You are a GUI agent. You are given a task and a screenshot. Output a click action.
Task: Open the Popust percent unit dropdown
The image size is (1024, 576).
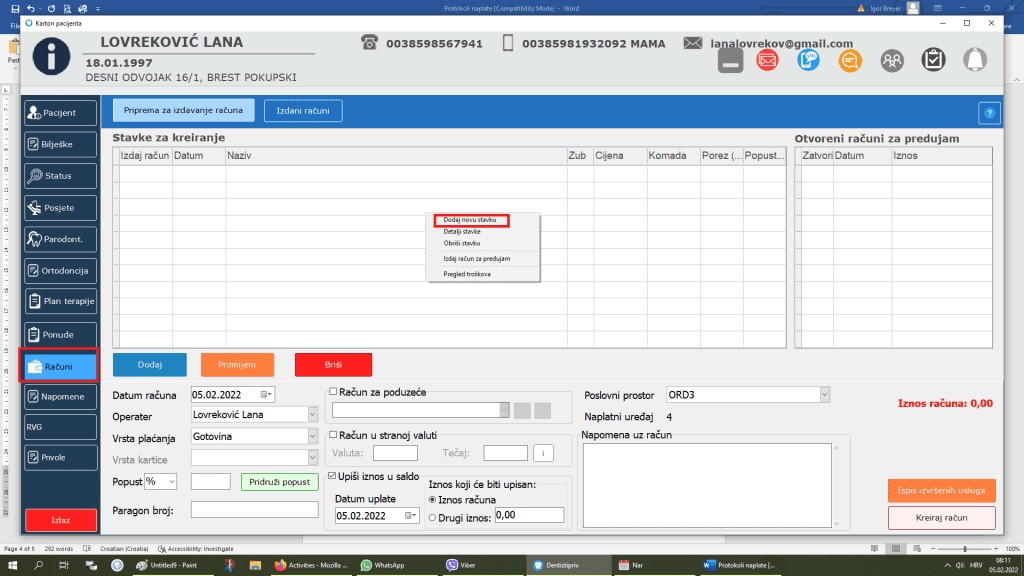tap(172, 482)
